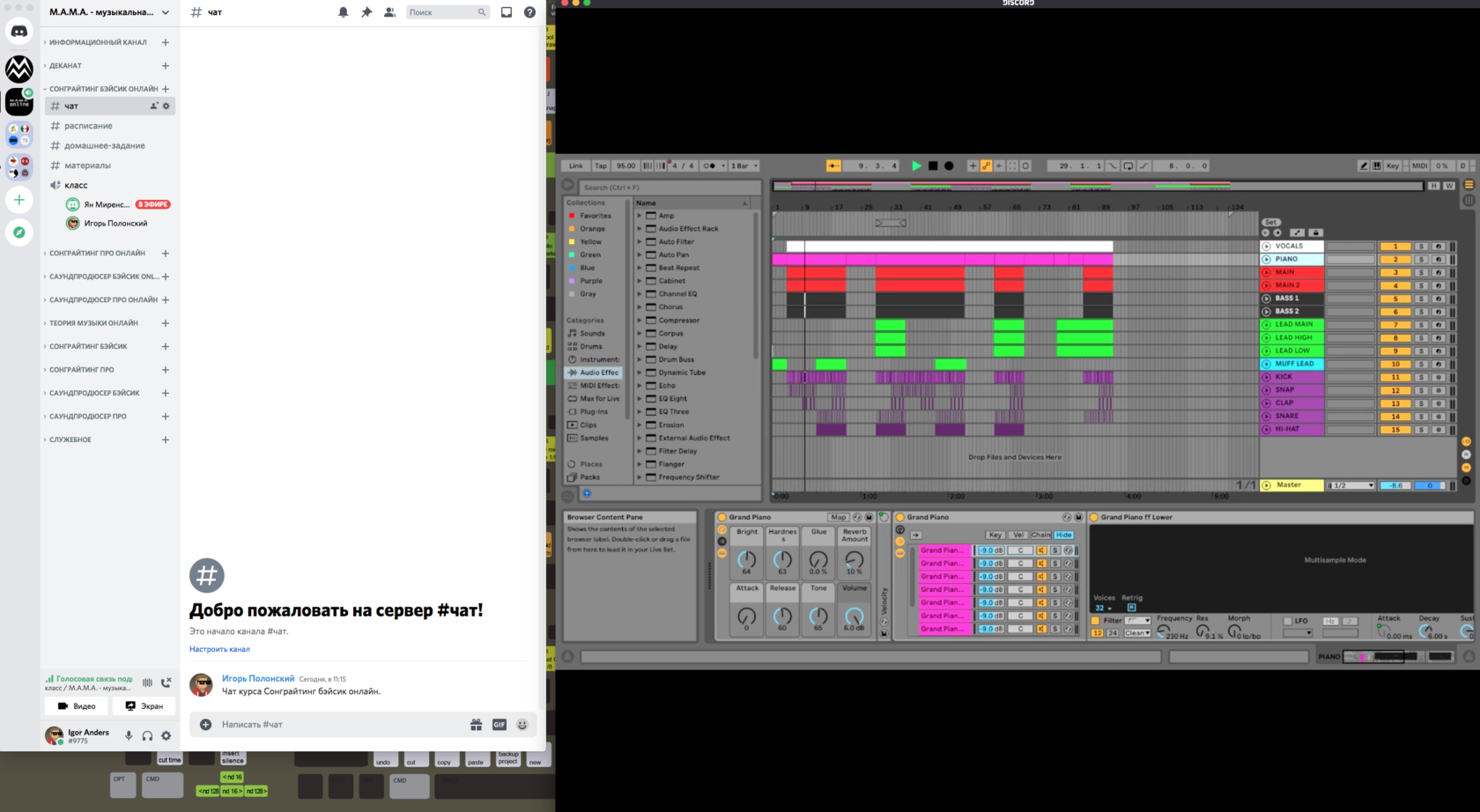Click the Bright knob on Grand Piano
Screen dimensions: 1480x812
pos(746,559)
